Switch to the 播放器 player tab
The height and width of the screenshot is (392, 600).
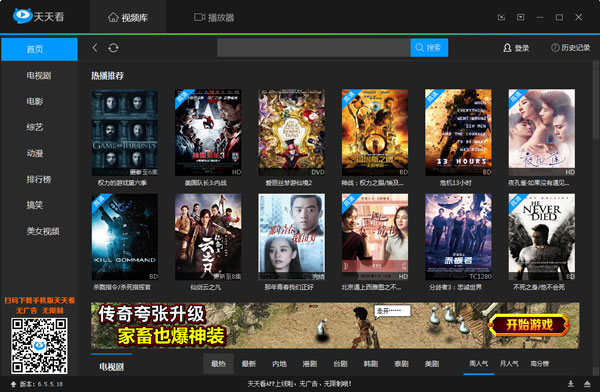pyautogui.click(x=214, y=17)
